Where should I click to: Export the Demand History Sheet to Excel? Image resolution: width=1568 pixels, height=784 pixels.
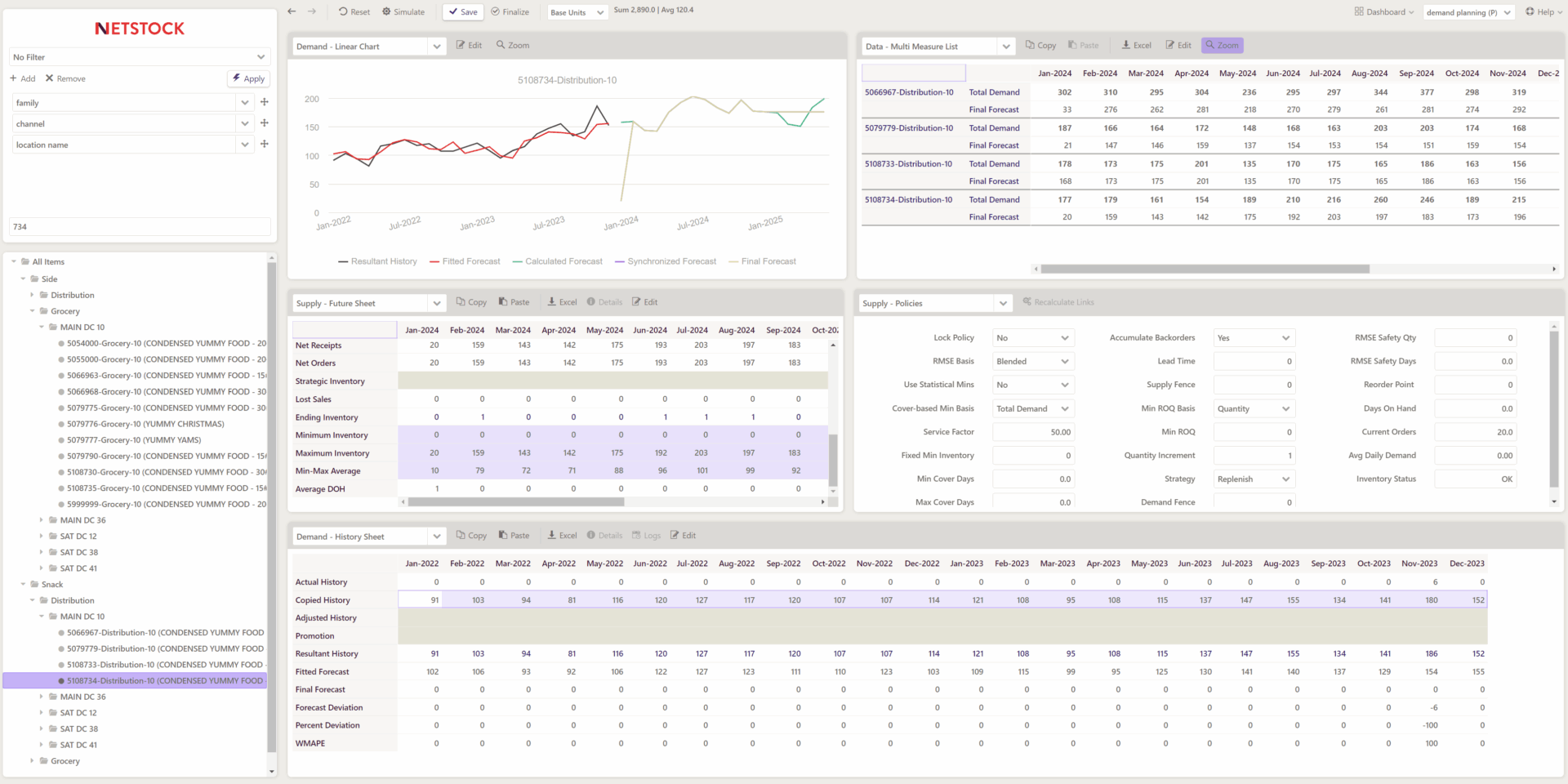[x=562, y=536]
